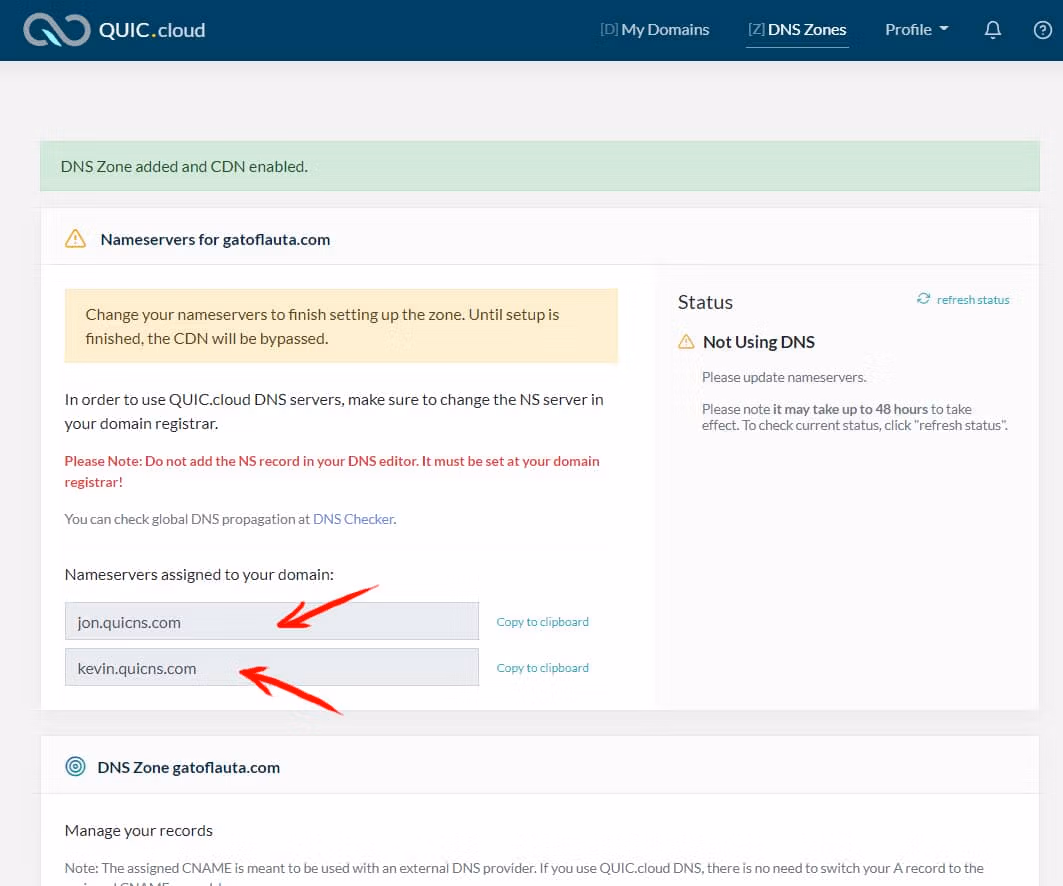The image size is (1063, 886).
Task: Click 'Manage your records' text
Action: click(139, 830)
